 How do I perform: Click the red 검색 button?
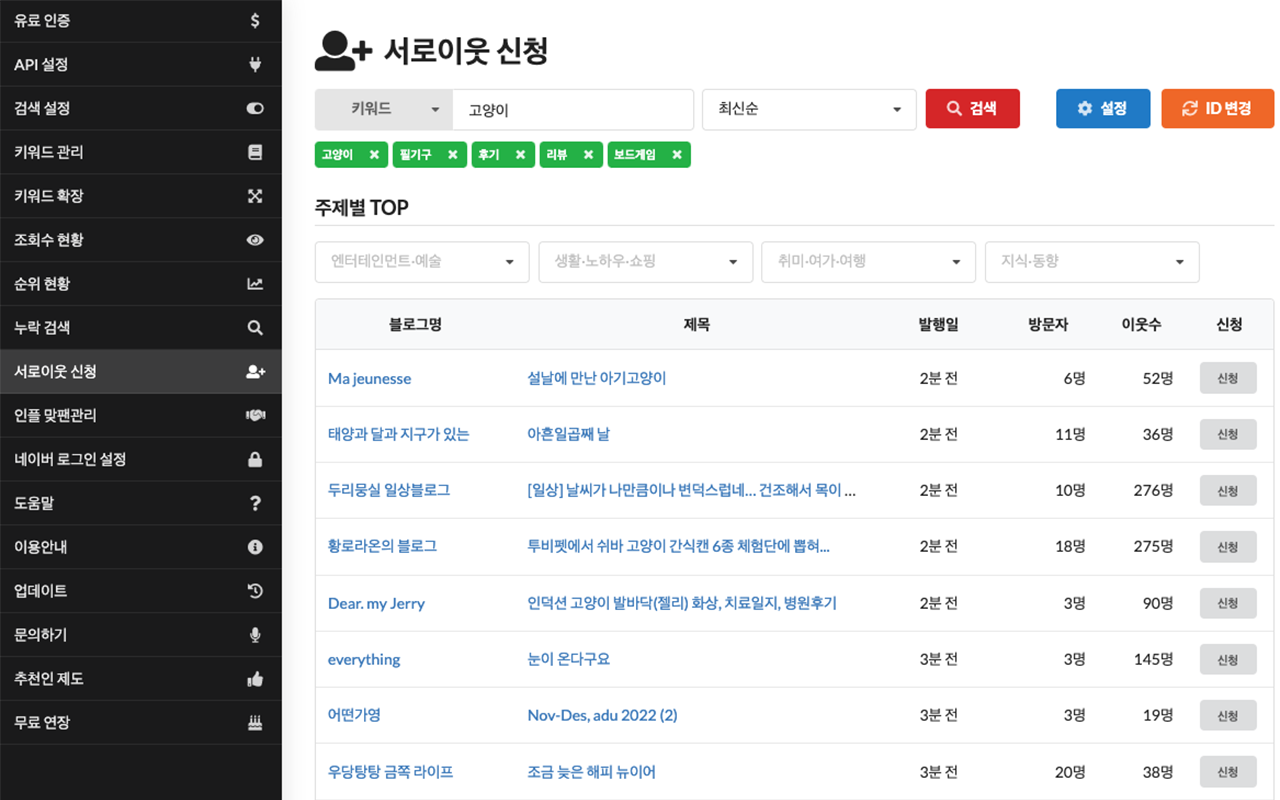pos(972,109)
